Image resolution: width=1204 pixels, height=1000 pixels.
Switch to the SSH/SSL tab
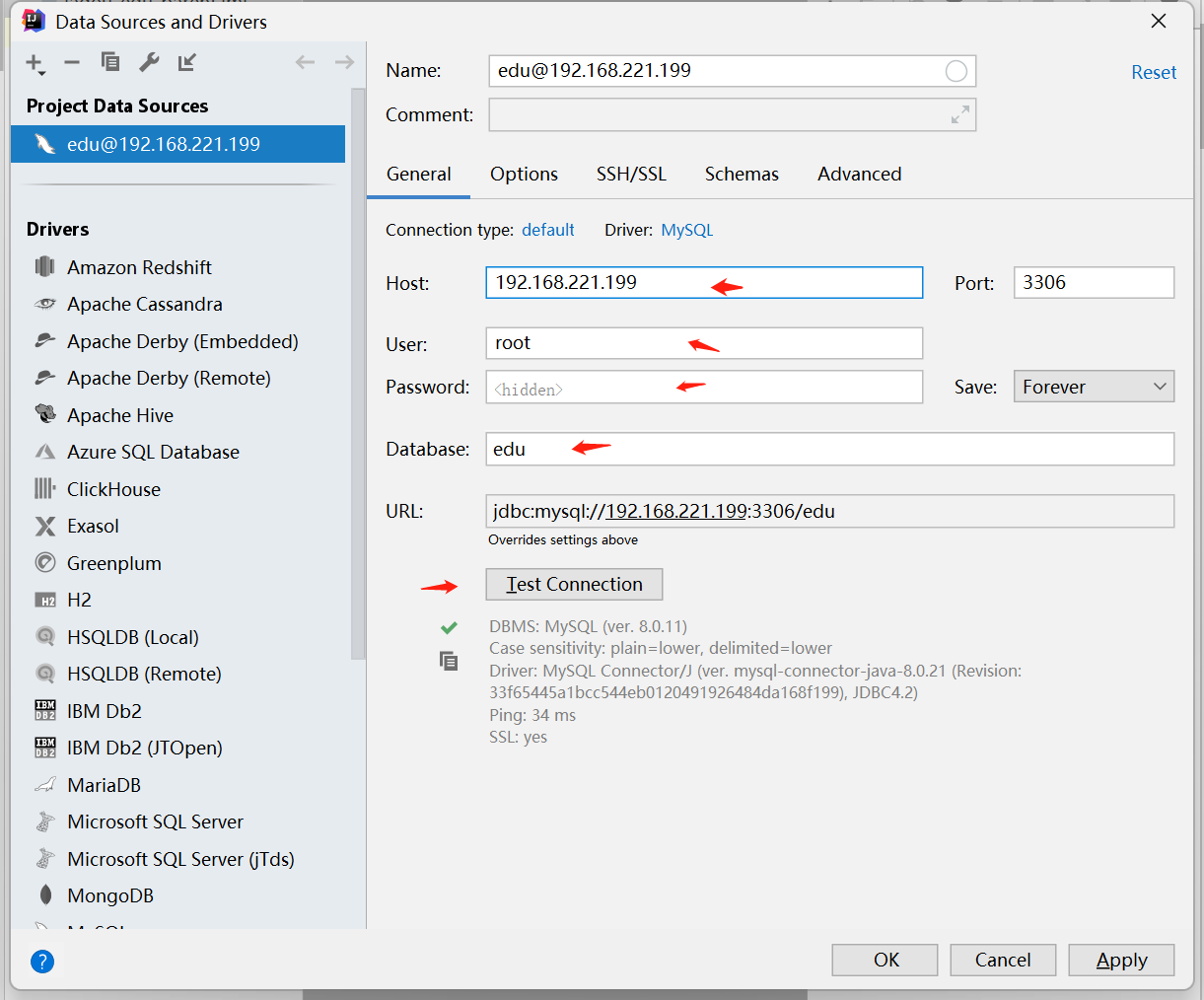click(x=631, y=174)
